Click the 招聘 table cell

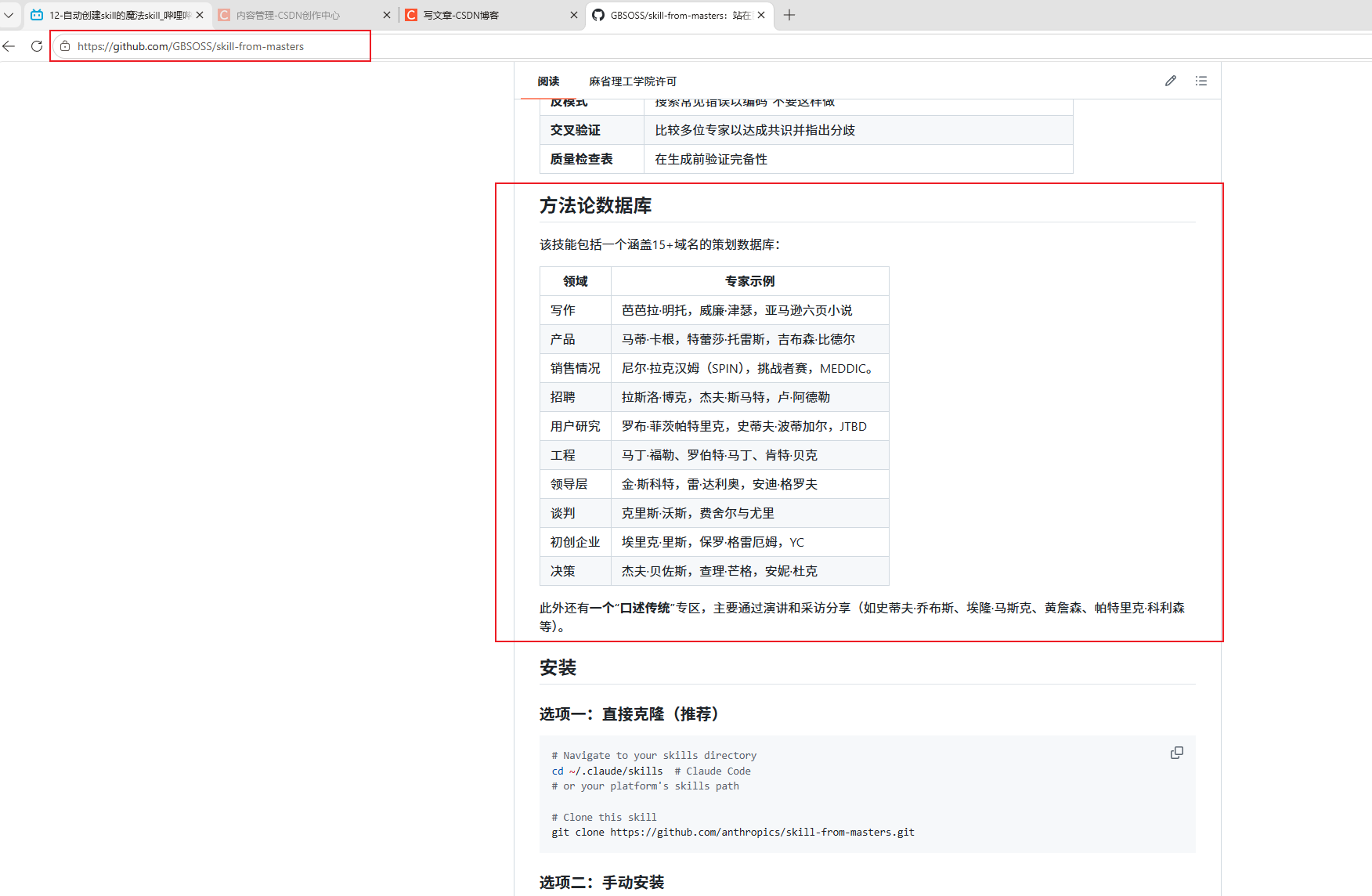(576, 397)
